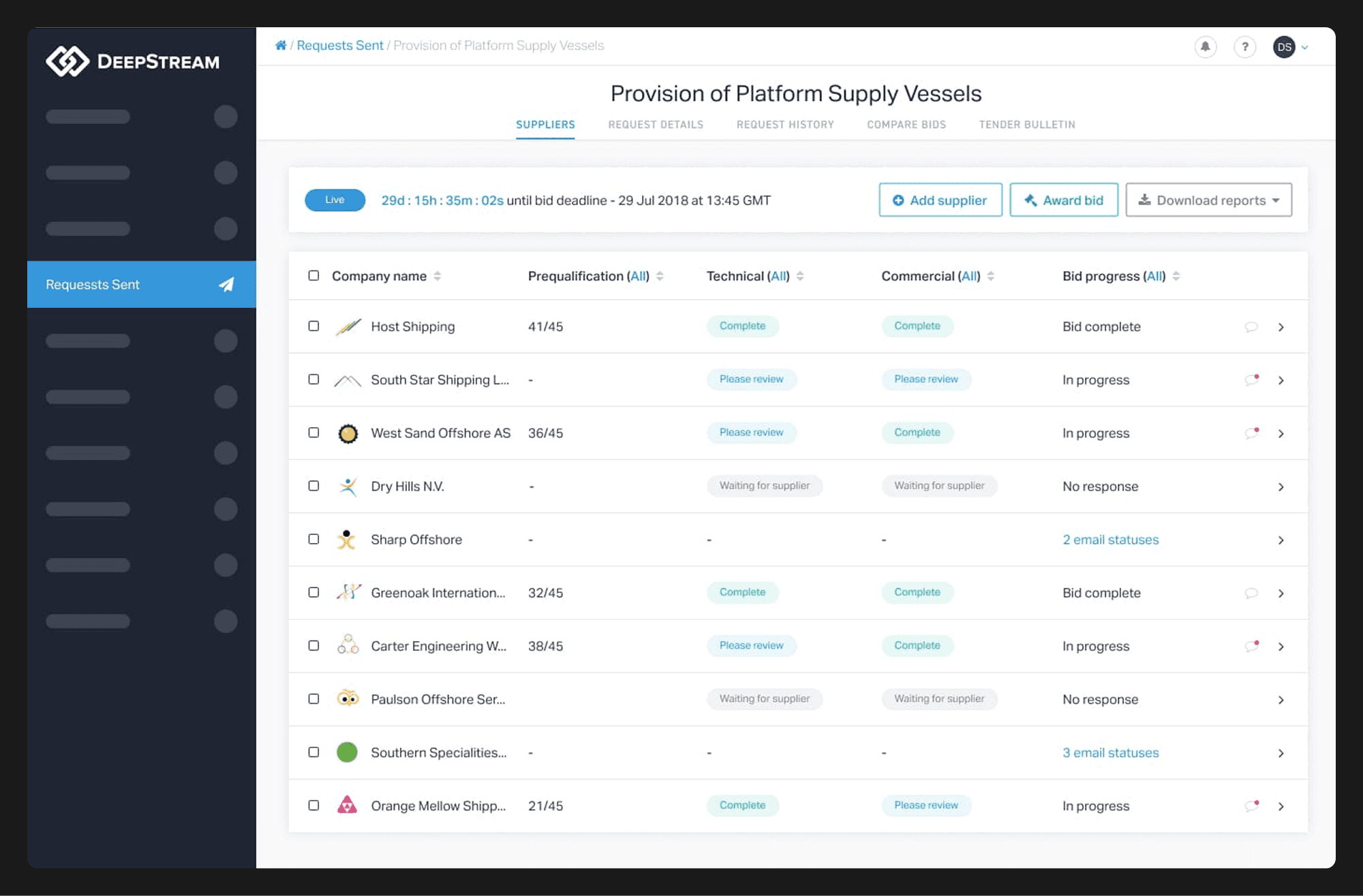Image resolution: width=1363 pixels, height=896 pixels.
Task: Click the Host Shipping company logo
Action: [x=348, y=326]
